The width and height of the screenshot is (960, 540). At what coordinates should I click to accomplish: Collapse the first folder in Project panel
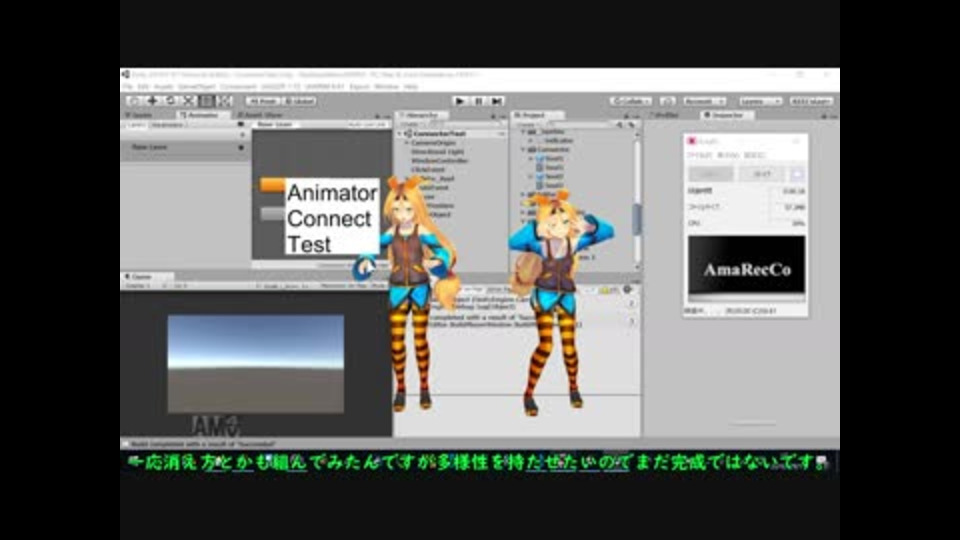click(x=523, y=132)
